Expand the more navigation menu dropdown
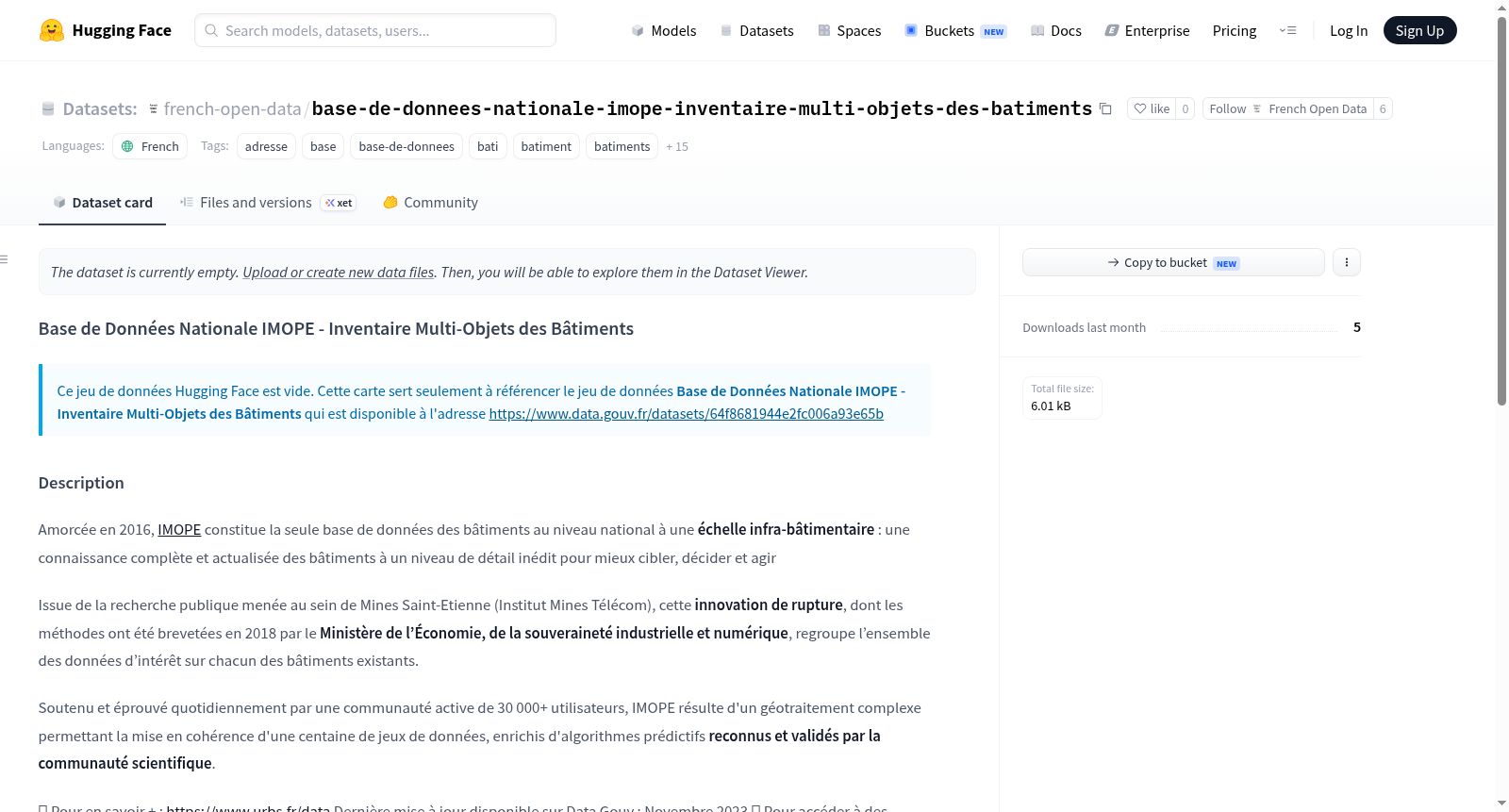The image size is (1509, 812). (1287, 31)
